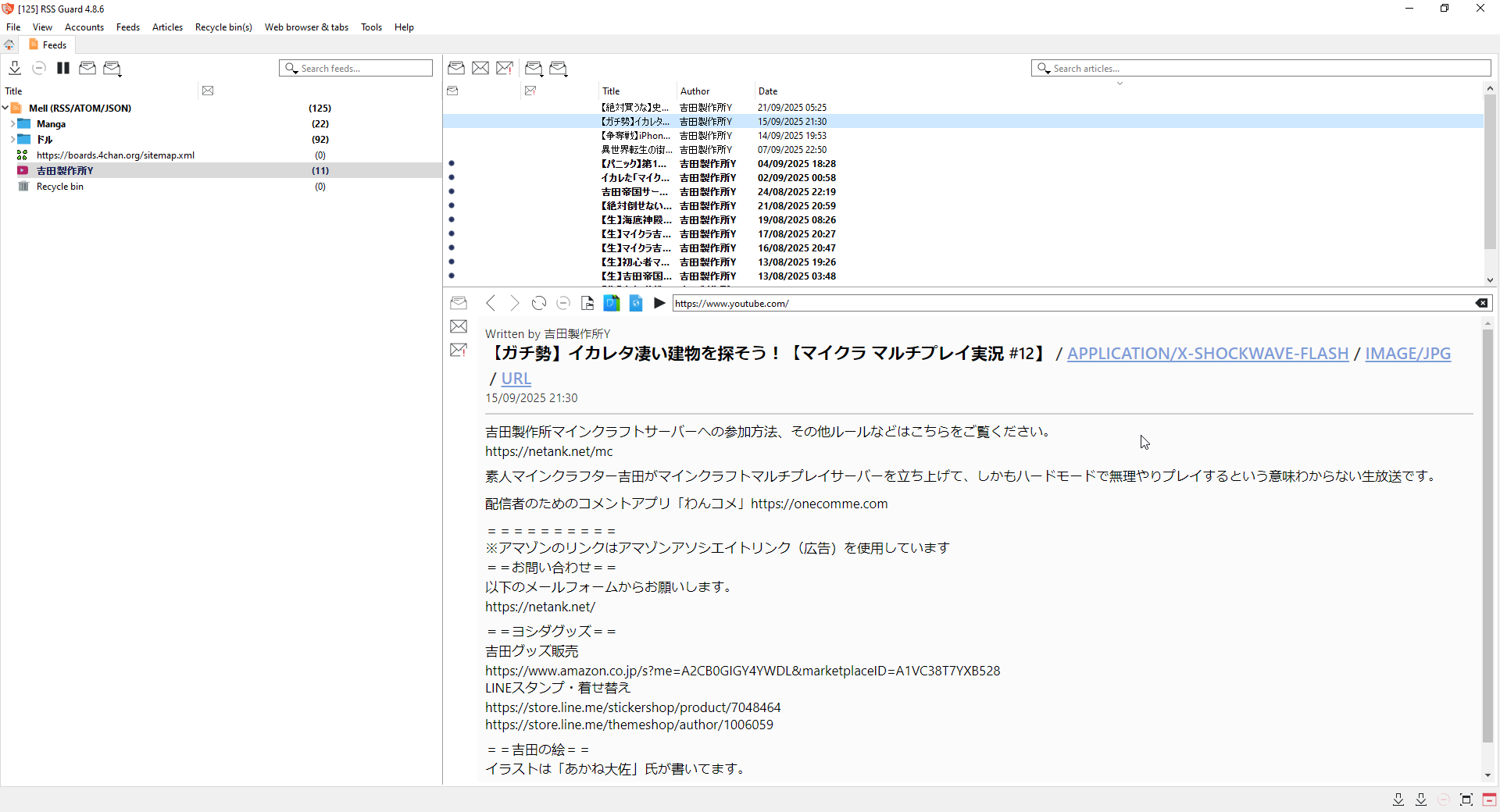This screenshot has height=812, width=1500.
Task: Clear the youtube.com URL field
Action: coord(1481,303)
